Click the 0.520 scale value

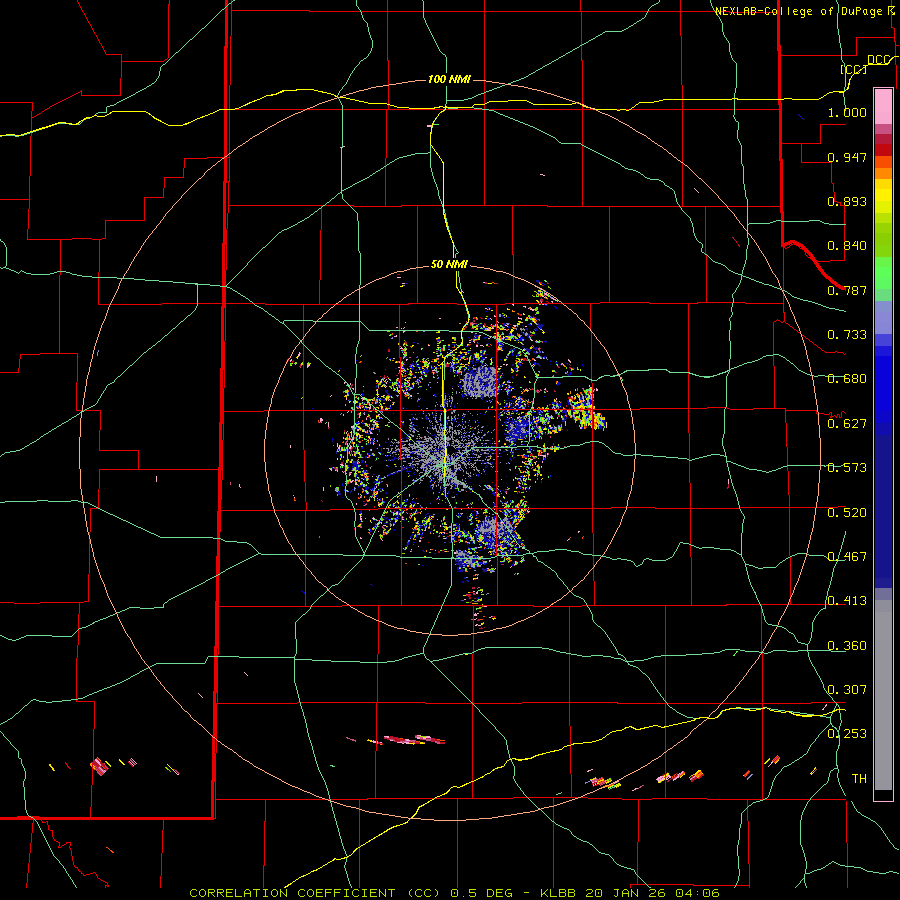tap(847, 513)
